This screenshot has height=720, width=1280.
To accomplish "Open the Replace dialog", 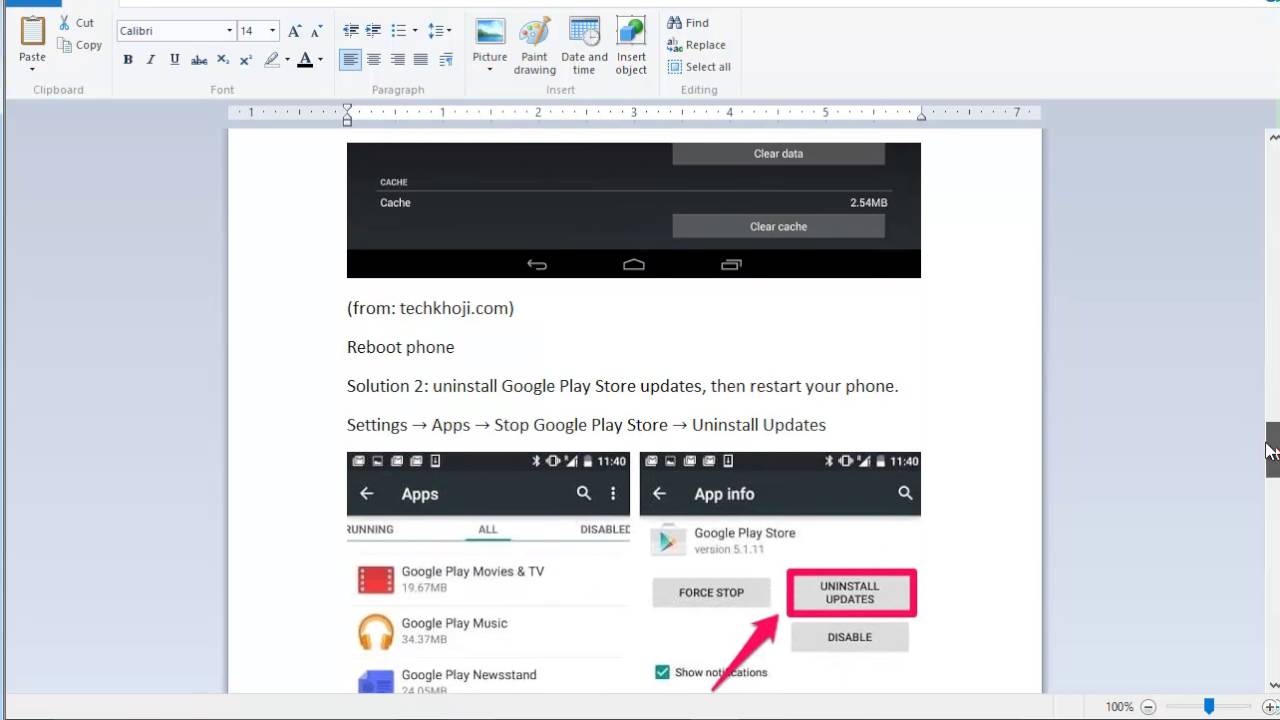I will [696, 45].
